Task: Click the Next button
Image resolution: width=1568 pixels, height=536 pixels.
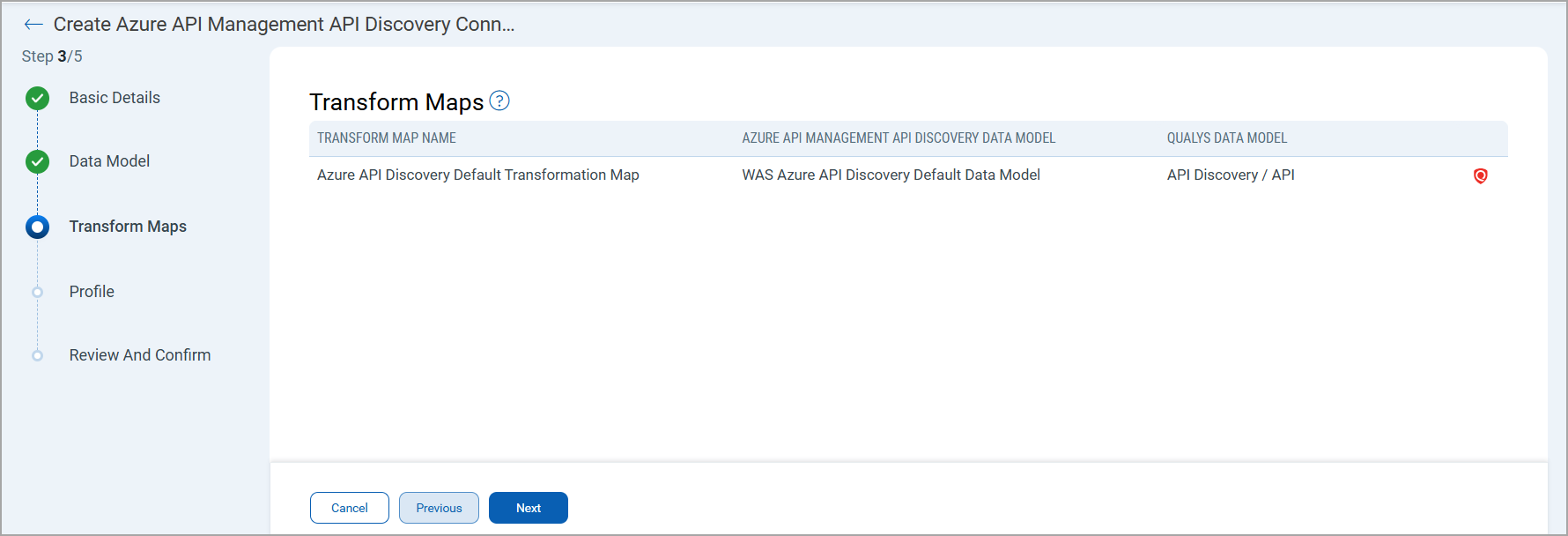Action: point(529,508)
